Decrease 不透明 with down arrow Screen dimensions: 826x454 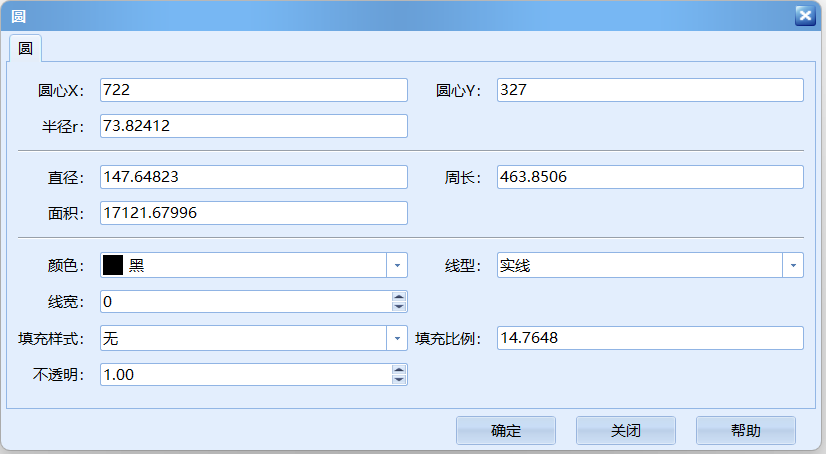click(x=399, y=379)
